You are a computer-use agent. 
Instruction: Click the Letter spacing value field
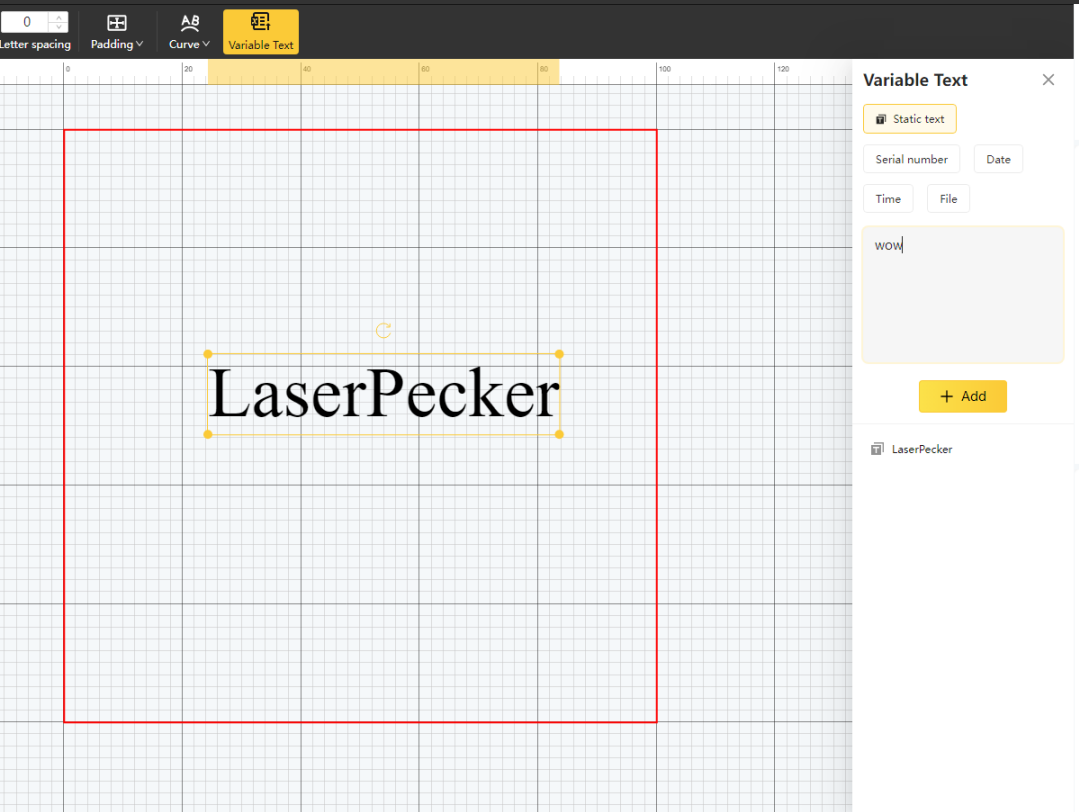(x=25, y=22)
